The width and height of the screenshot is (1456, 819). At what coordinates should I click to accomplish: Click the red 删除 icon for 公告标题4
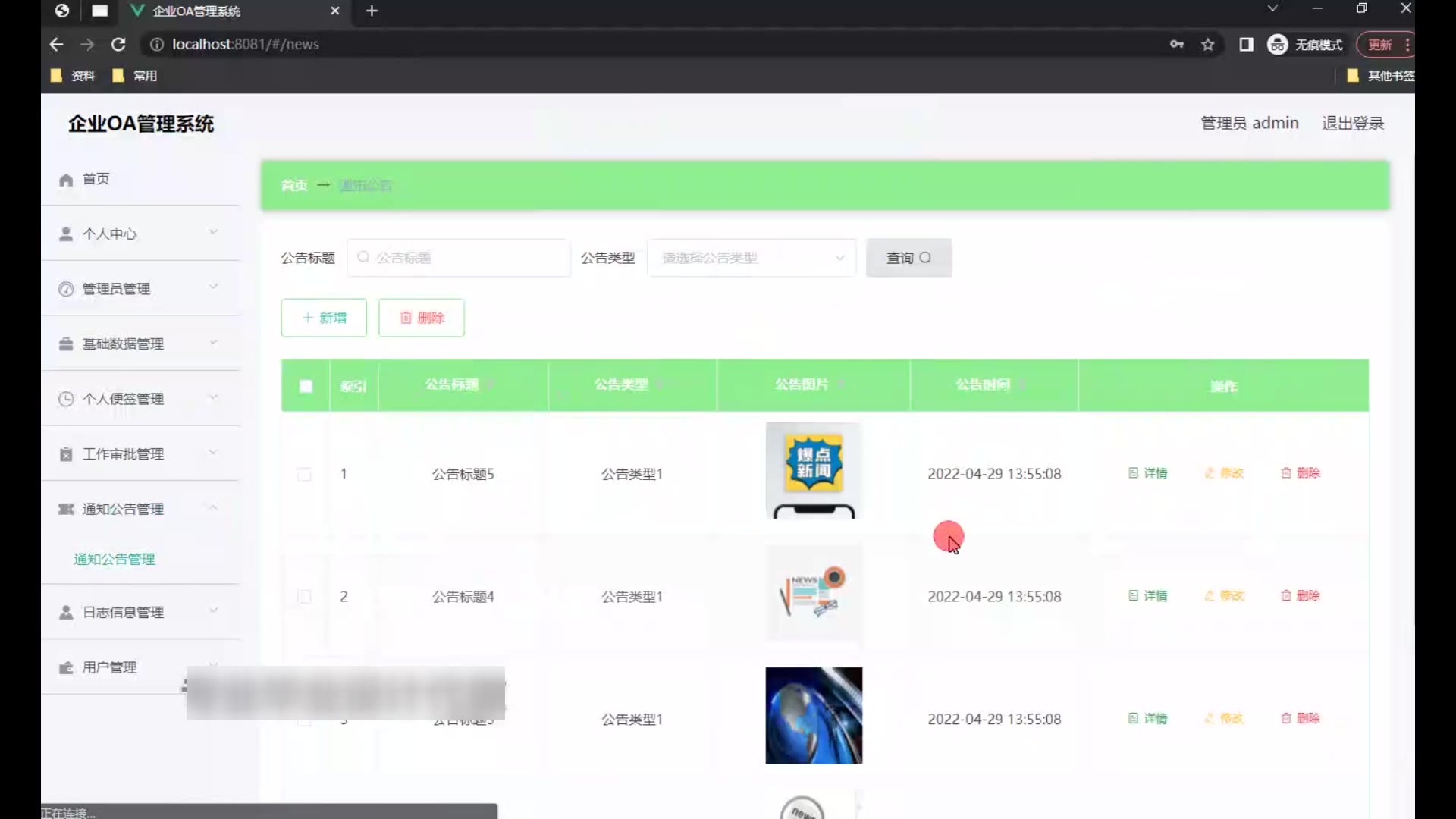click(1286, 596)
